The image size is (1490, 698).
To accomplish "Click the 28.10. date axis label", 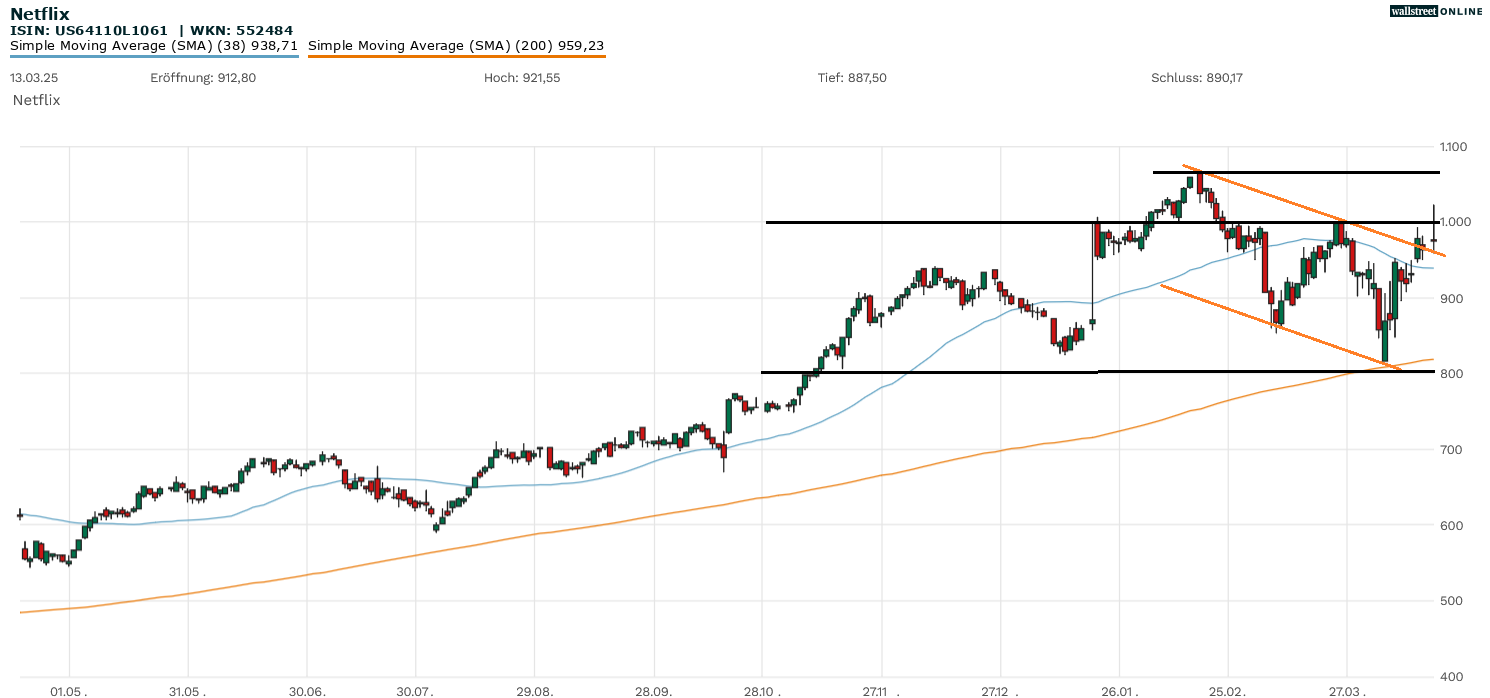I will 762,690.
